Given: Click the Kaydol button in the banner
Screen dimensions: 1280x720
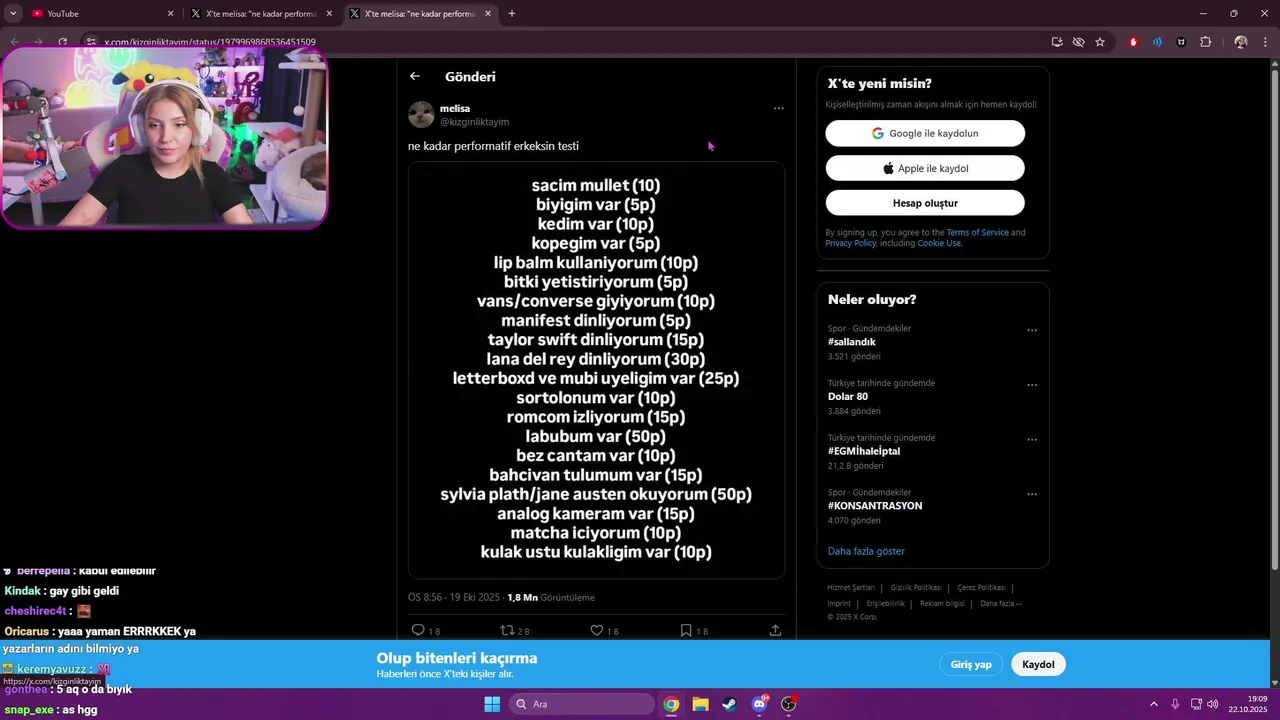Looking at the screenshot, I should point(1038,664).
